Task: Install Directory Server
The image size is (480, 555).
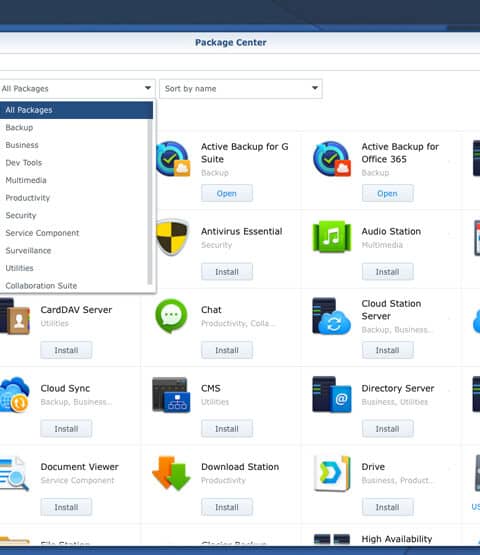Action: (387, 429)
